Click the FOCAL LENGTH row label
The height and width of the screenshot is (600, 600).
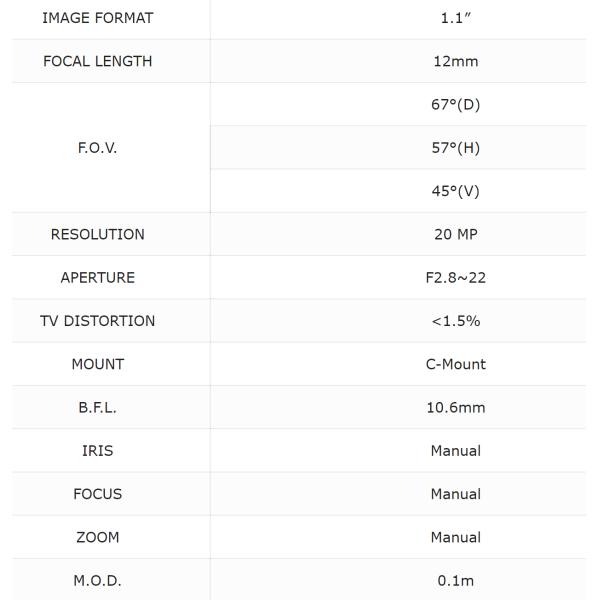coord(98,61)
